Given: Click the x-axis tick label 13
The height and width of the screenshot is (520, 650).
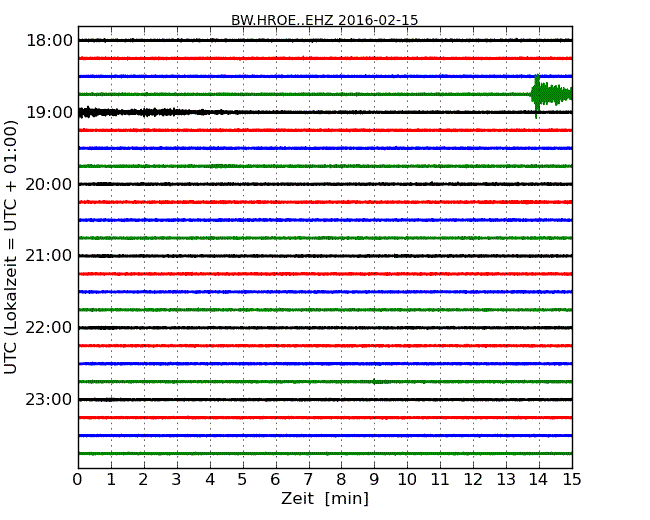Looking at the screenshot, I should (506, 480).
